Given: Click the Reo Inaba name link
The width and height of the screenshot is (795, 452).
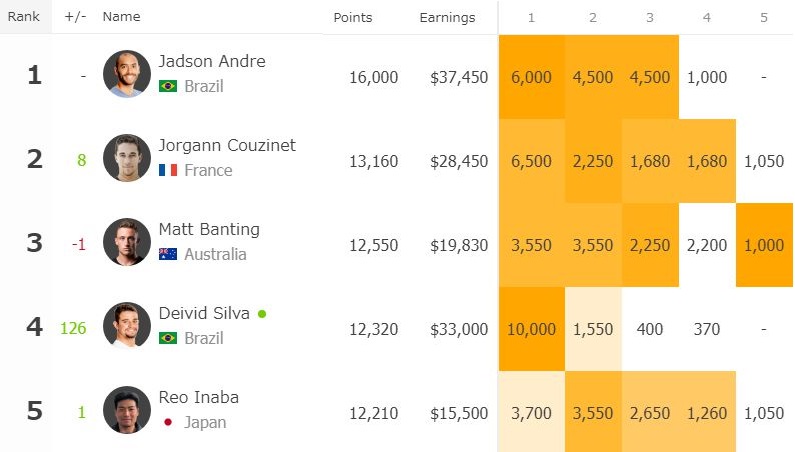Looking at the screenshot, I should 199,397.
